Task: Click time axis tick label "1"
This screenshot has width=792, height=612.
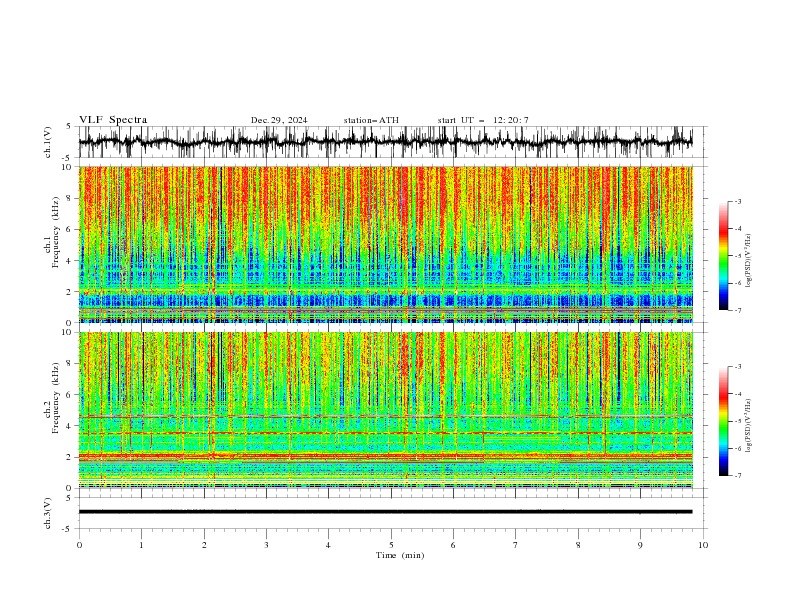Action: (142, 545)
